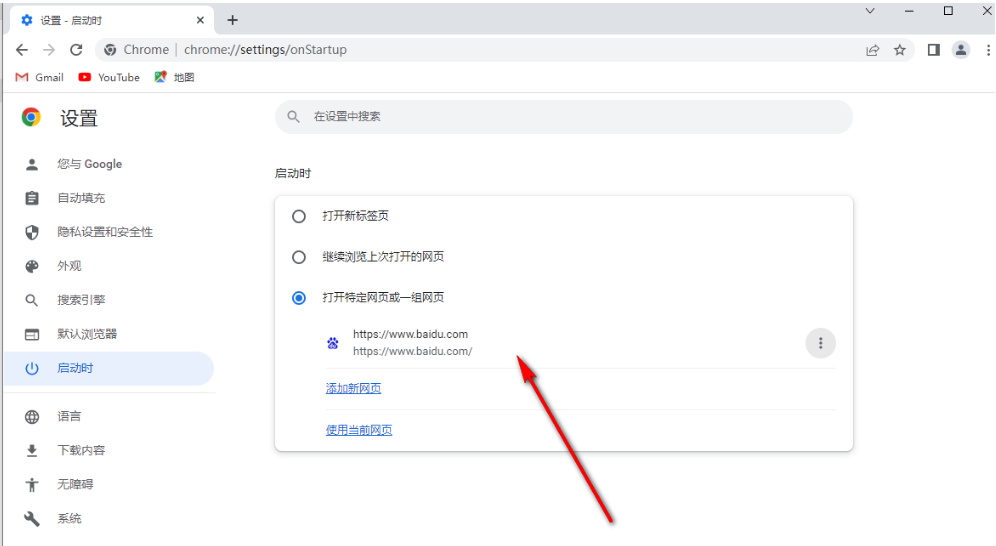Select 打开特定网页或一组网页 radio option
The width and height of the screenshot is (996, 546).
(x=299, y=298)
